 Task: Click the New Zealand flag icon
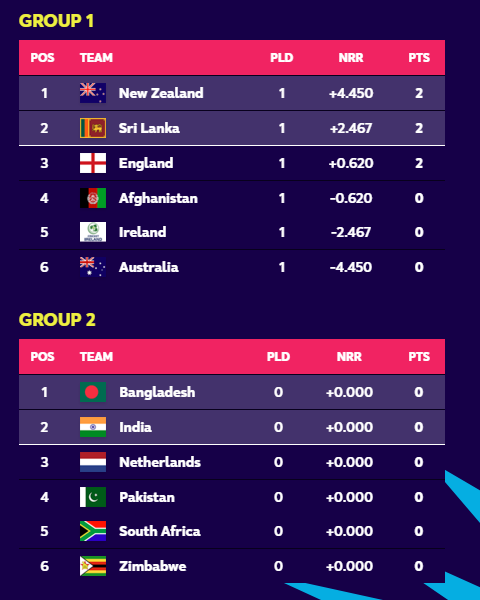point(93,93)
